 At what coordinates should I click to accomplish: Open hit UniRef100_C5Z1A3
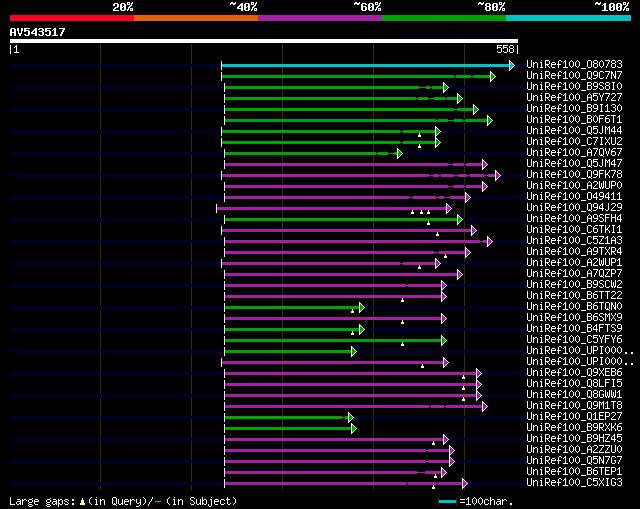(x=574, y=241)
